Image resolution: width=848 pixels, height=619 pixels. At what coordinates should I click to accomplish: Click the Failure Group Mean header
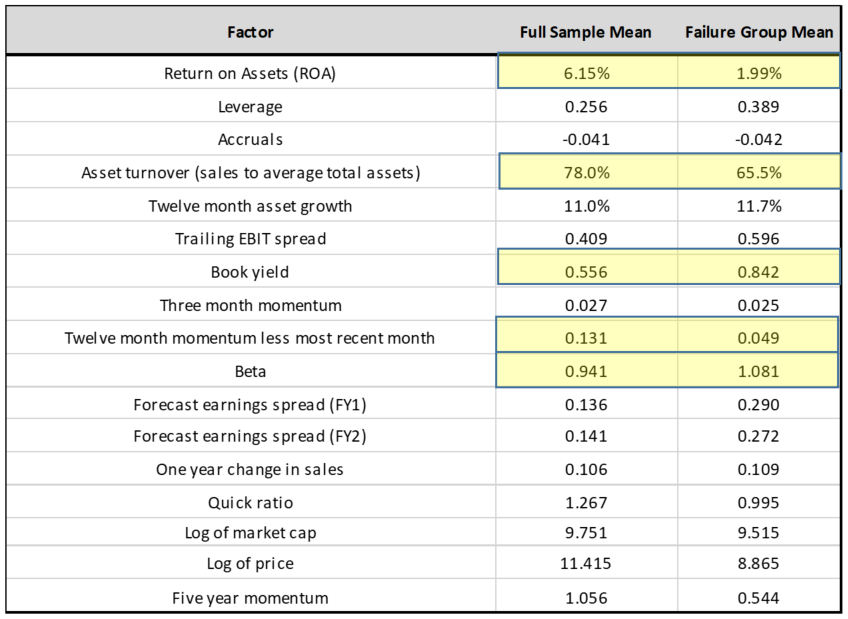(x=759, y=32)
